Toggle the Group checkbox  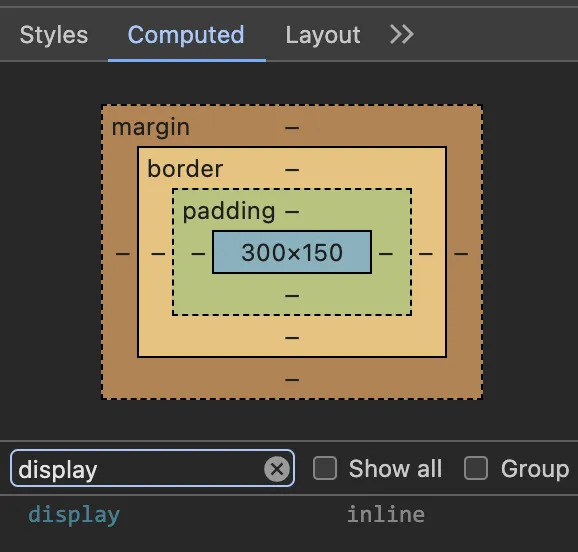476,468
